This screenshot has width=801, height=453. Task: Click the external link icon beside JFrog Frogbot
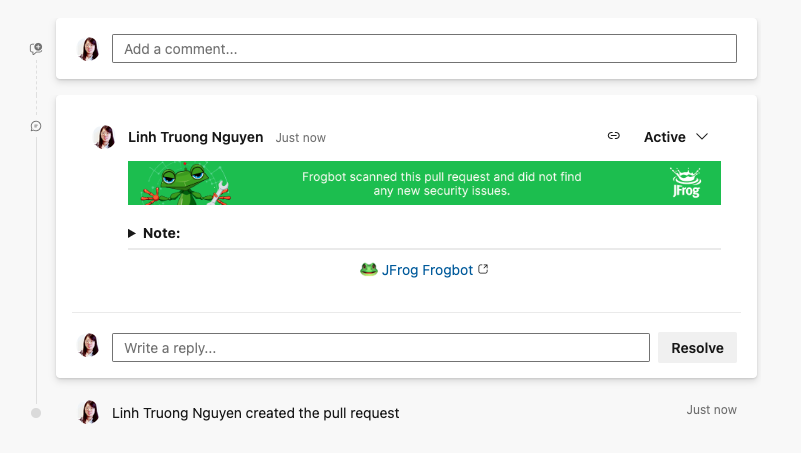484,269
